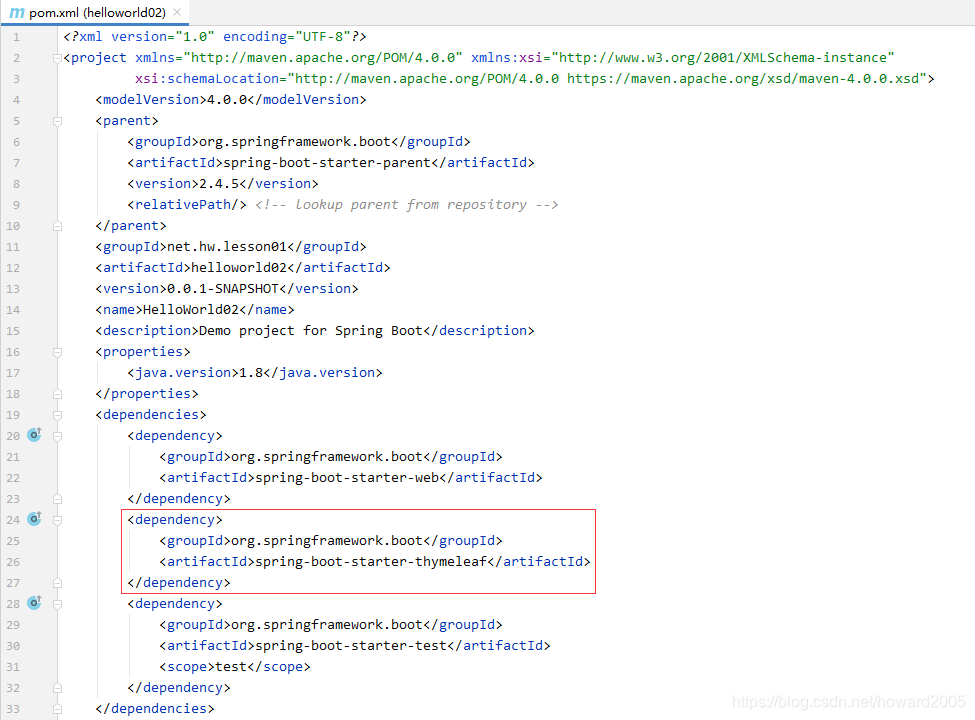
Task: Toggle fold marker at closing dependency line 32
Action: point(57,688)
